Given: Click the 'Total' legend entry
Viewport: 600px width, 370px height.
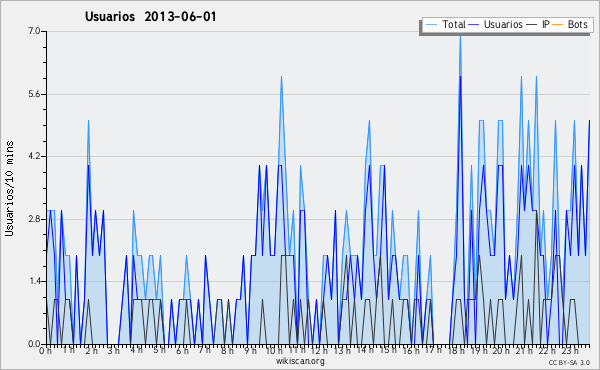Looking at the screenshot, I should tap(445, 24).
